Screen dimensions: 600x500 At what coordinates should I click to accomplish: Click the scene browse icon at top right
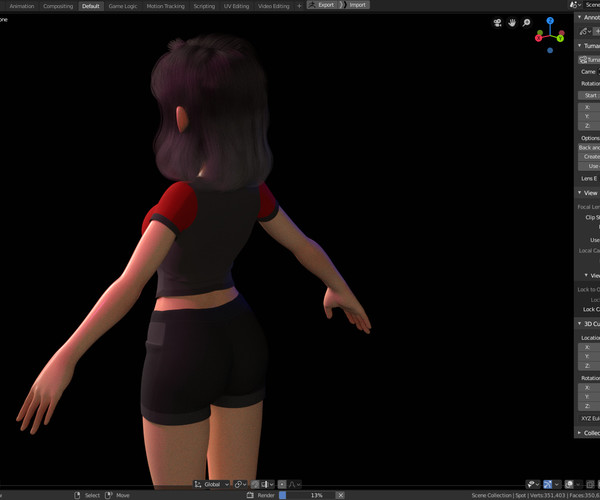[x=574, y=5]
